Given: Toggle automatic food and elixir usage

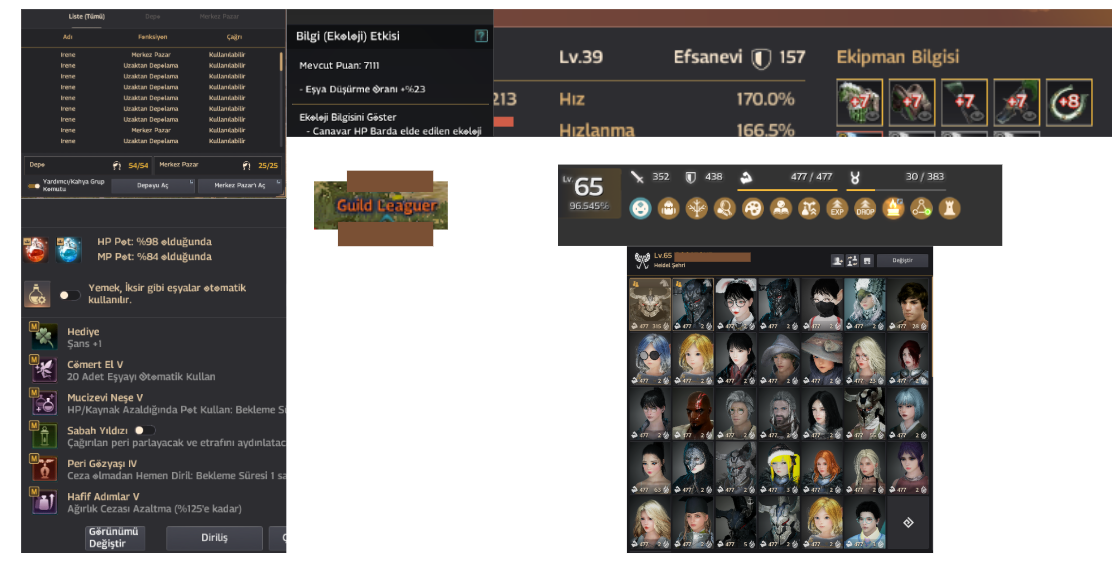Looking at the screenshot, I should pyautogui.click(x=70, y=294).
